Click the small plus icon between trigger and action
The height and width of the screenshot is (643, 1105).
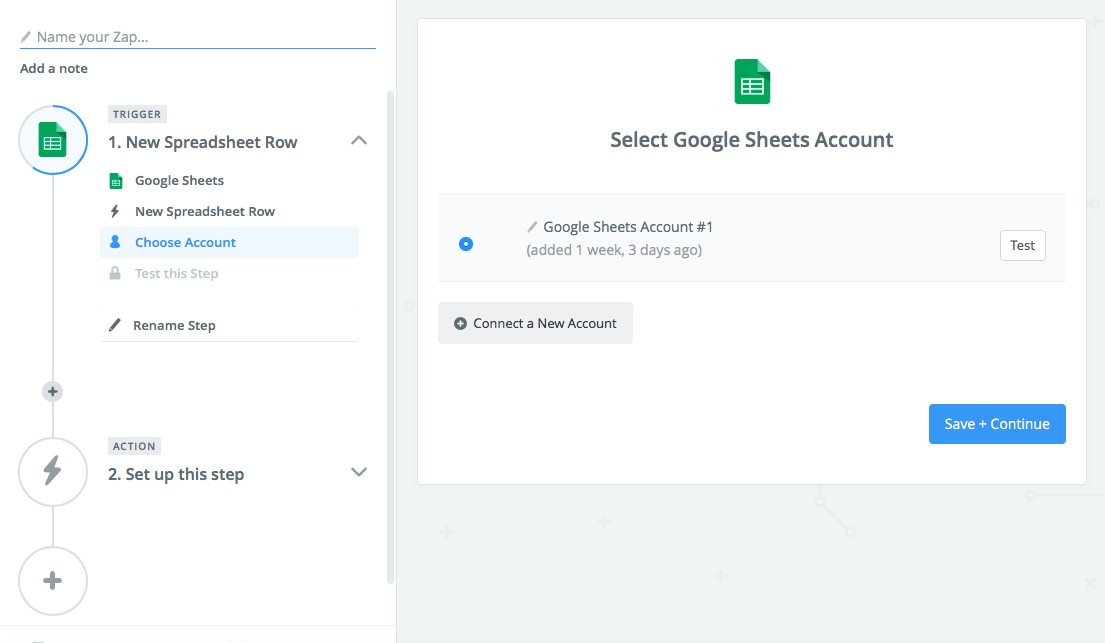[52, 391]
